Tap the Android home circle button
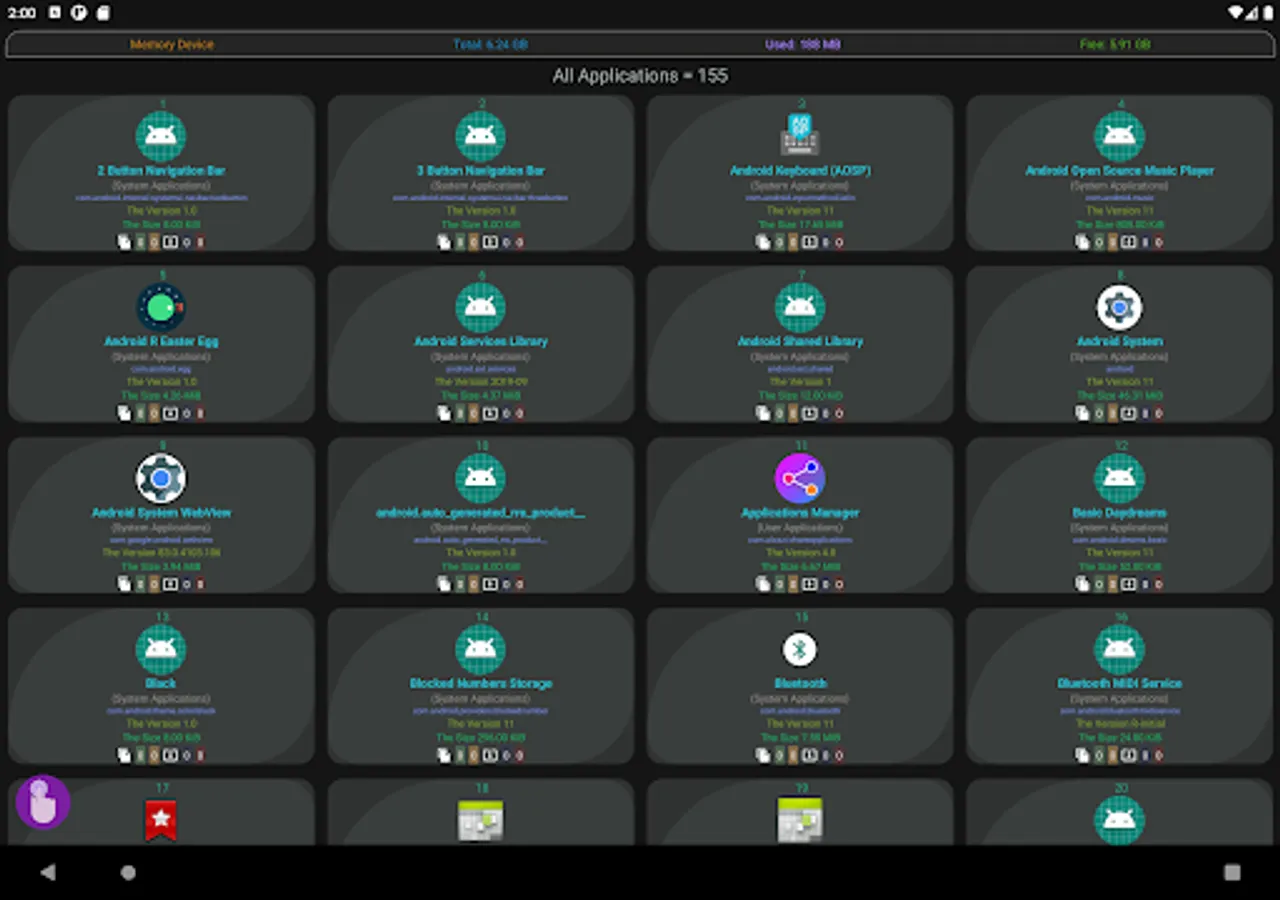1280x900 pixels. point(128,872)
